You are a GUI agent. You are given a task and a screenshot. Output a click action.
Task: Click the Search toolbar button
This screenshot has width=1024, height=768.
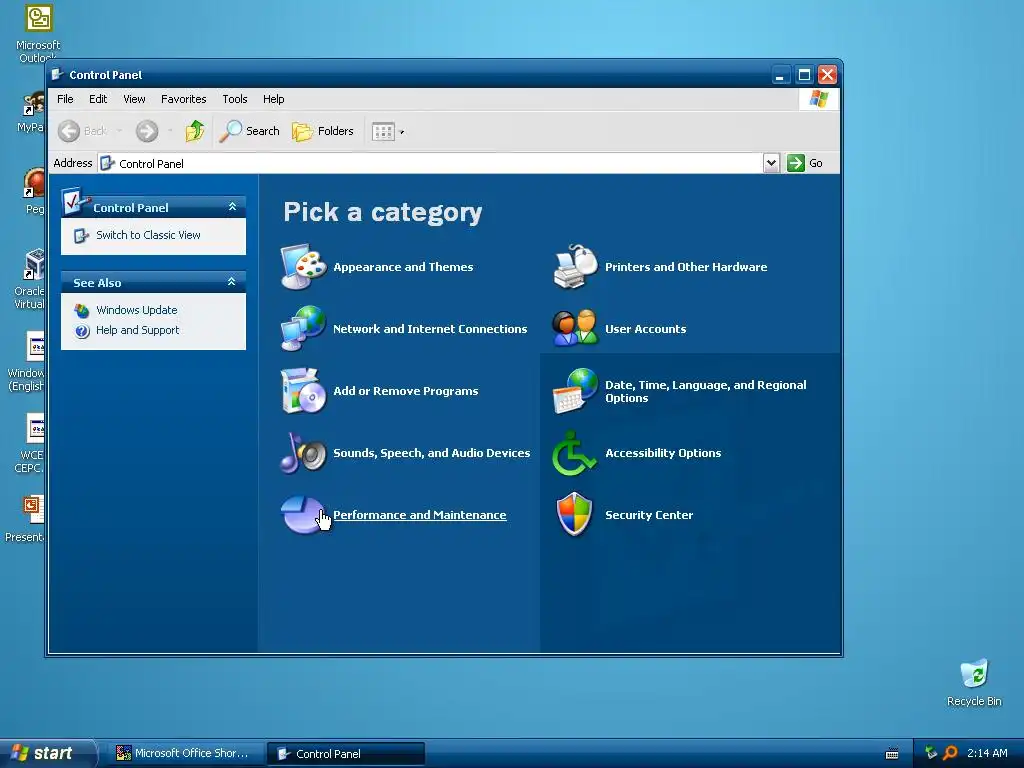point(249,131)
